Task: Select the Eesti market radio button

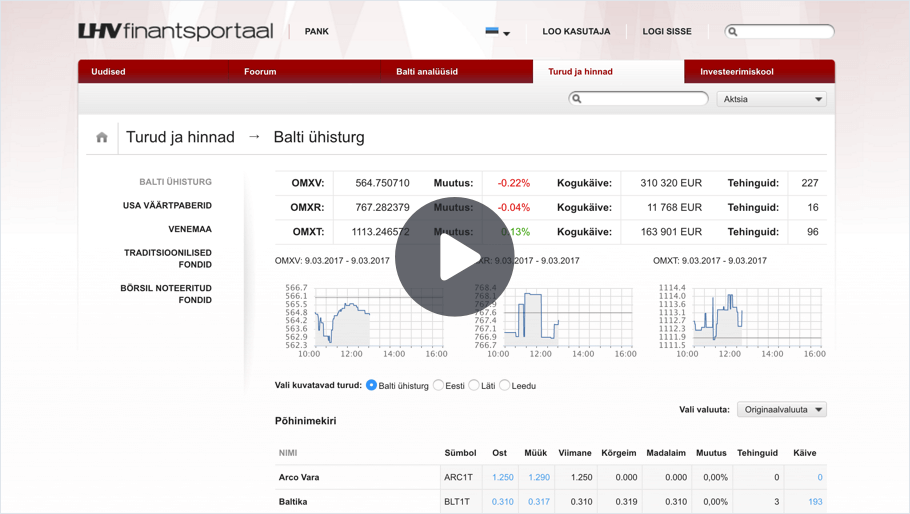Action: click(x=438, y=385)
